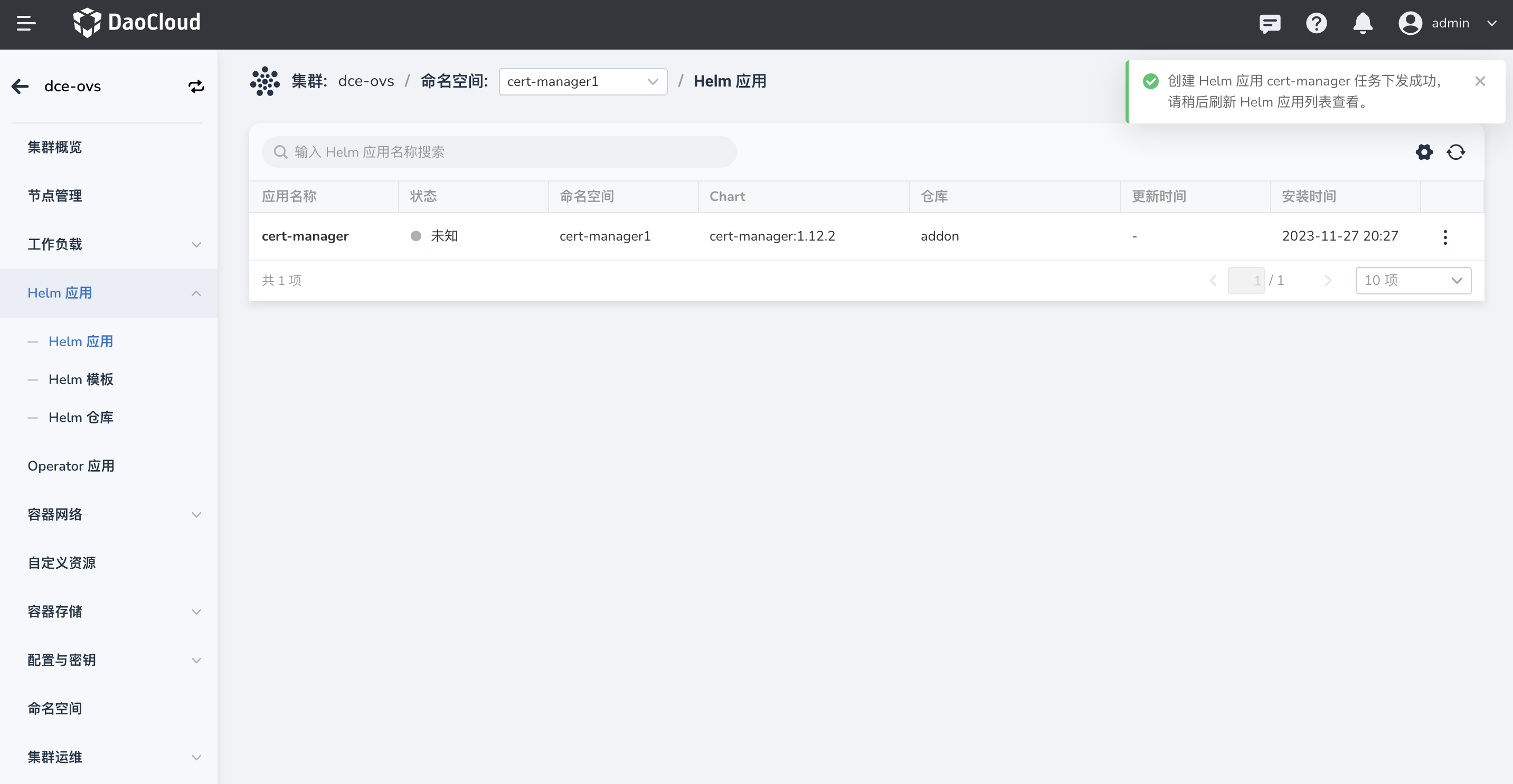
Task: Click the back arrow beside dce-ovs
Action: 20,87
